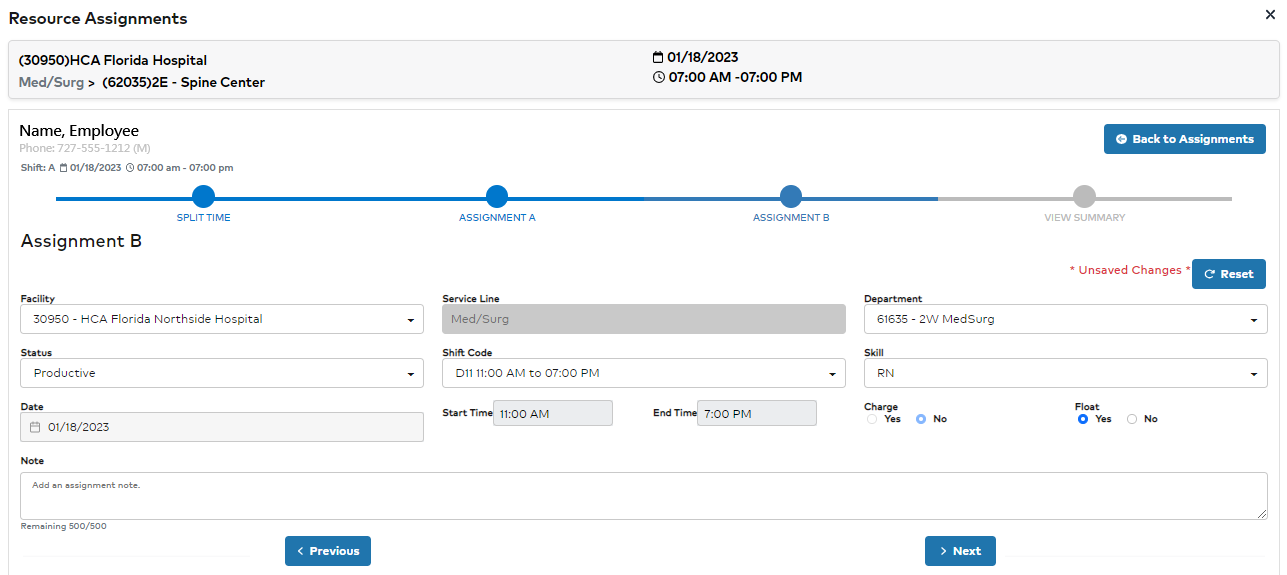Click the View Summary step circle

1084,197
